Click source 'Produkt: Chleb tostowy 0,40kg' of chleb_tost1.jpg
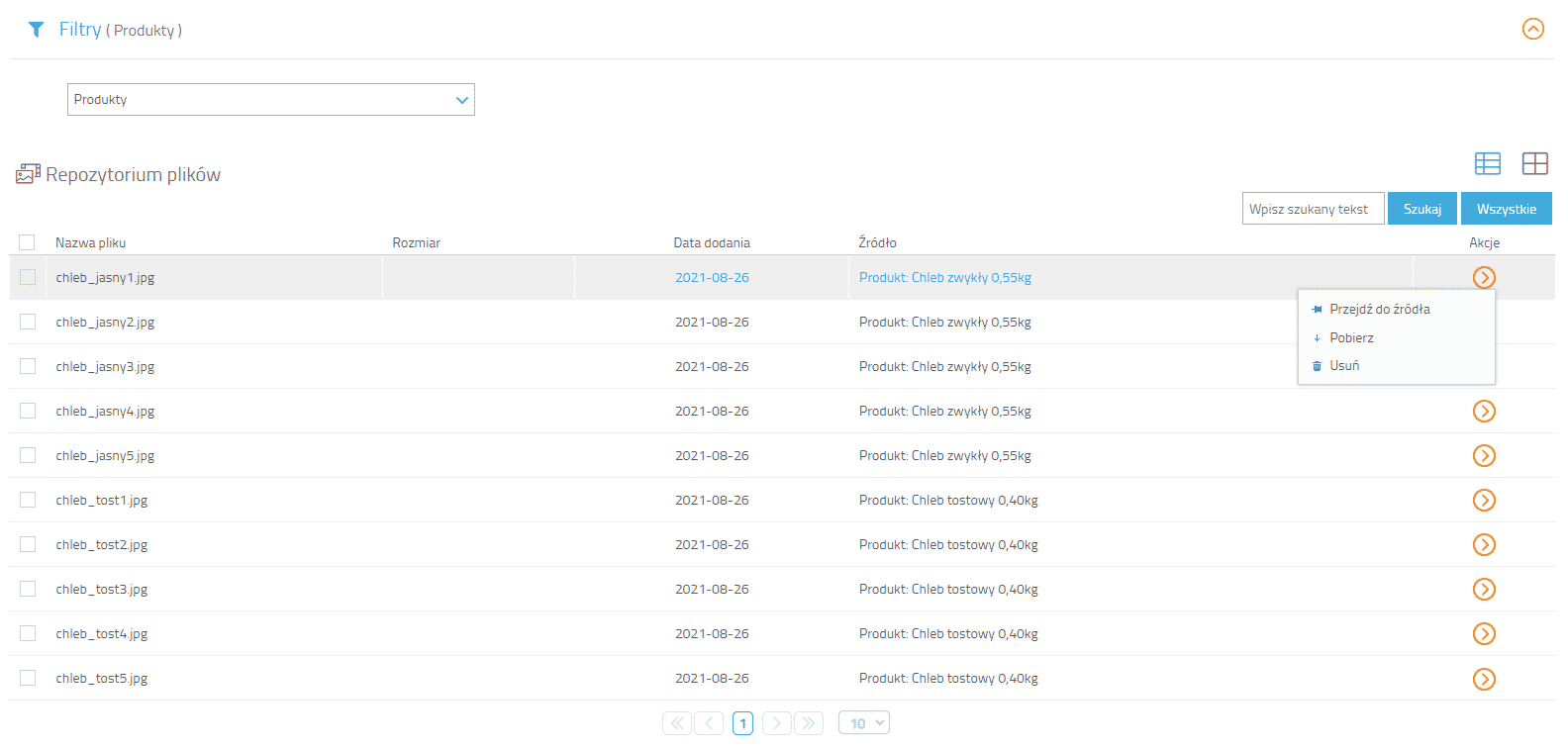Screen dimensions: 1568x748 [x=948, y=500]
